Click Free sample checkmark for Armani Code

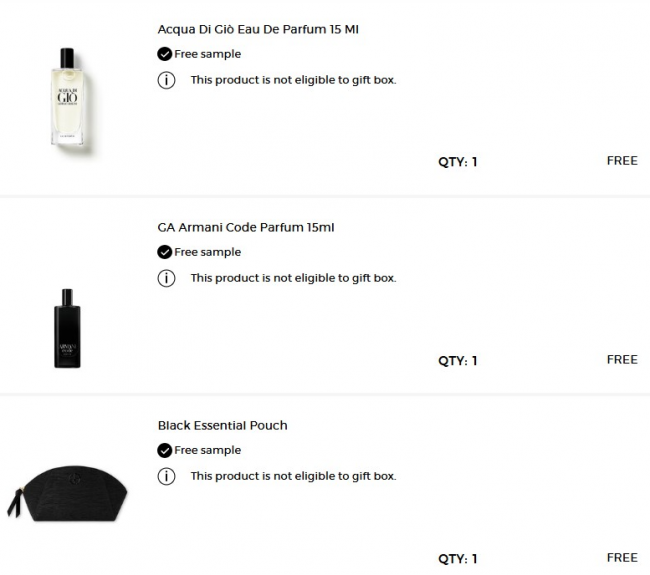[165, 252]
